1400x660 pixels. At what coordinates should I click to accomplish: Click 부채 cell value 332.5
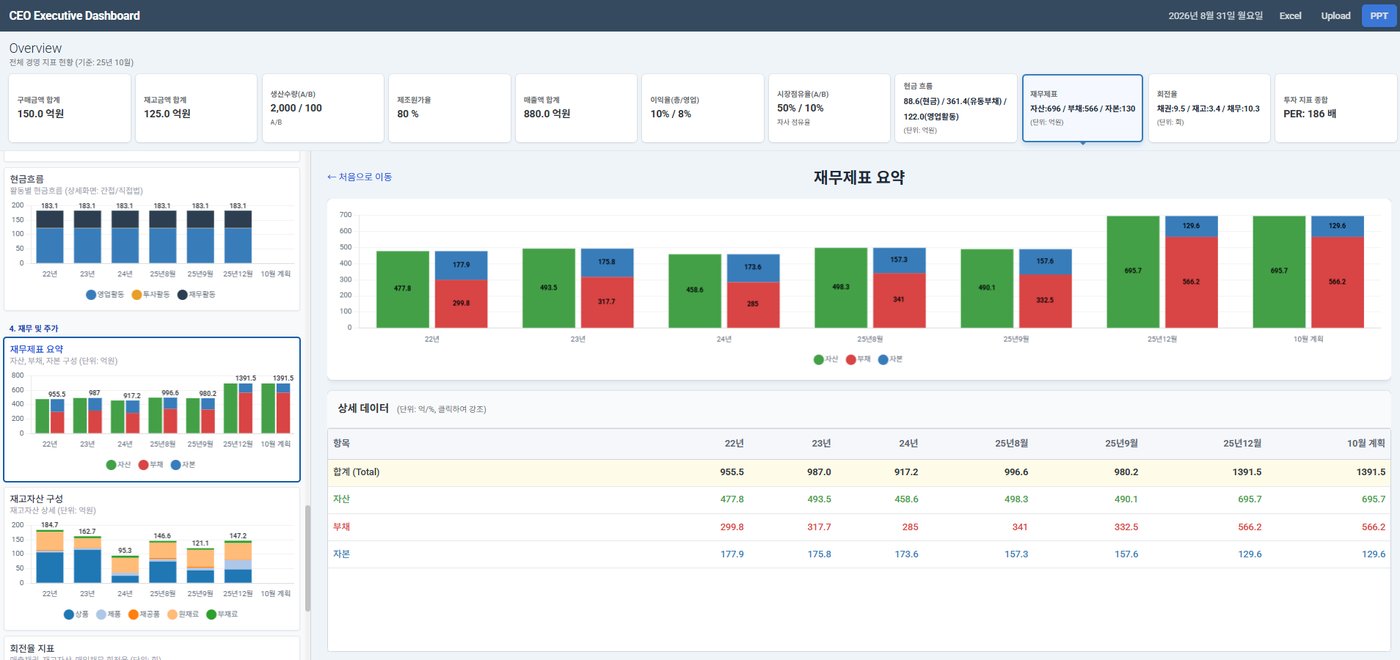coord(1125,527)
